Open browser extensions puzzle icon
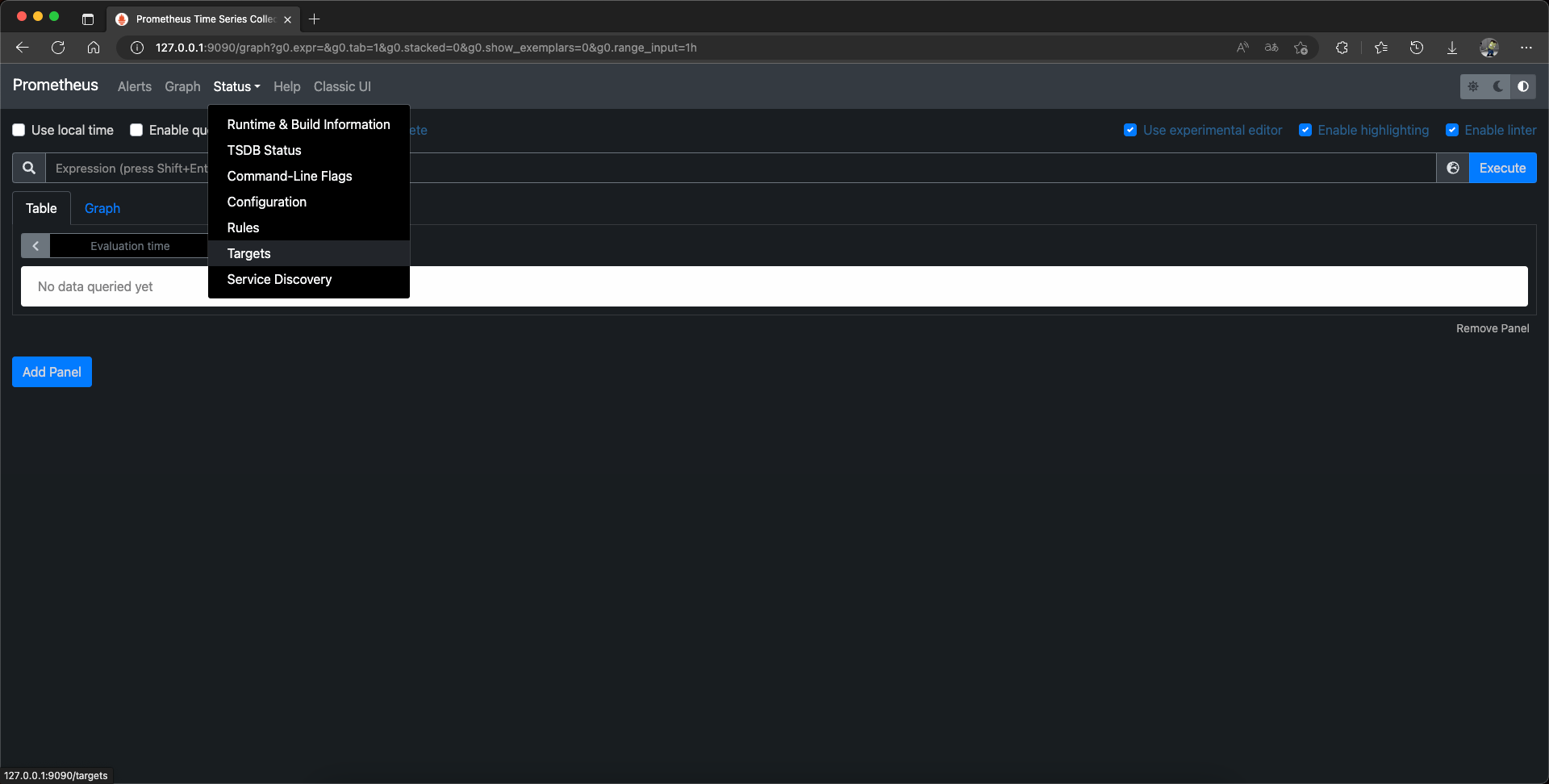 coord(1342,48)
